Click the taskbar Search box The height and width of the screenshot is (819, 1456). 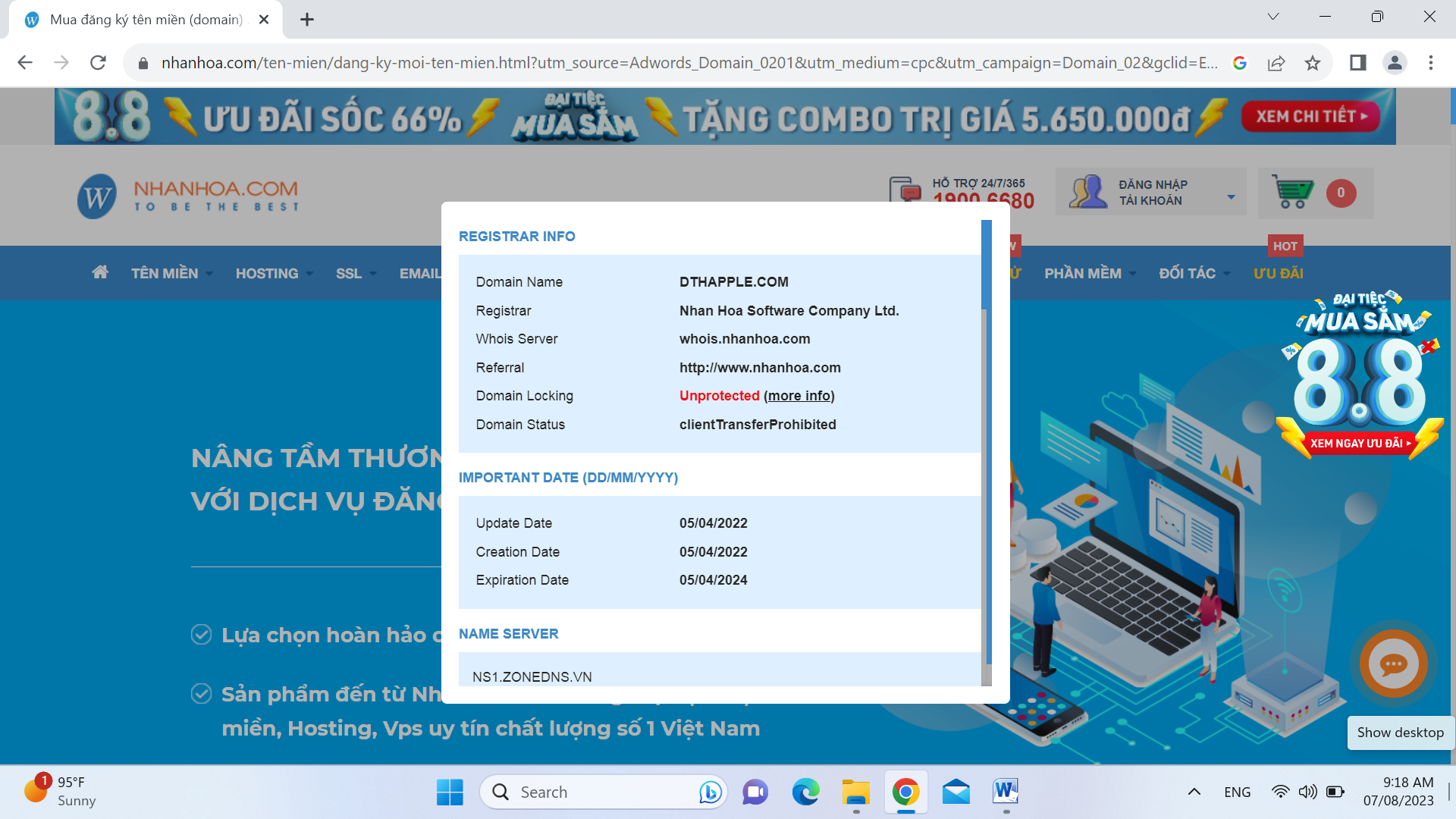(603, 792)
